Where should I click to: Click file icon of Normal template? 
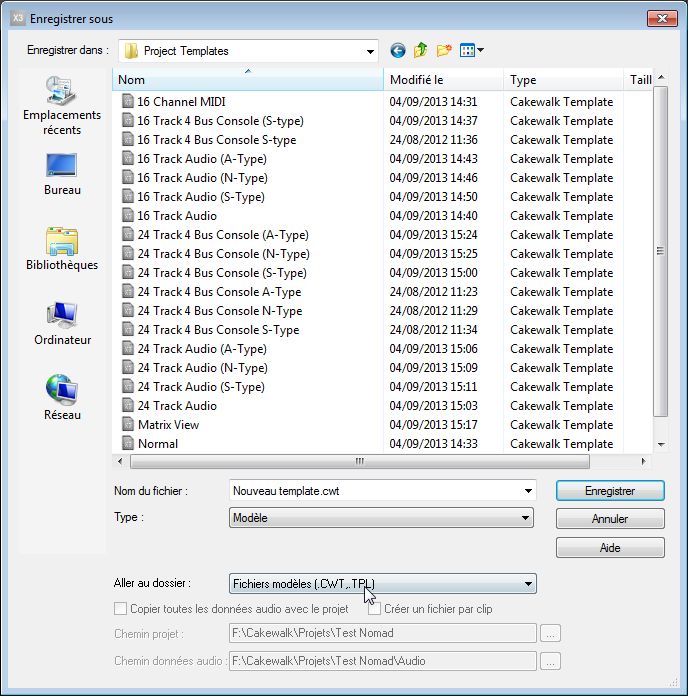127,443
